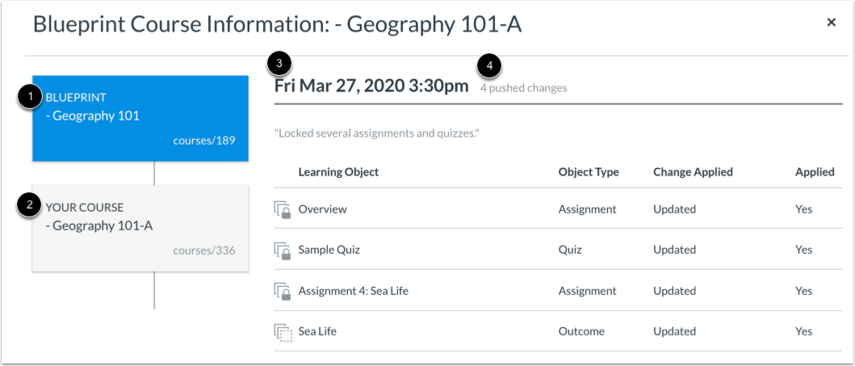
Task: Click annotation marker number 2
Action: click(32, 207)
